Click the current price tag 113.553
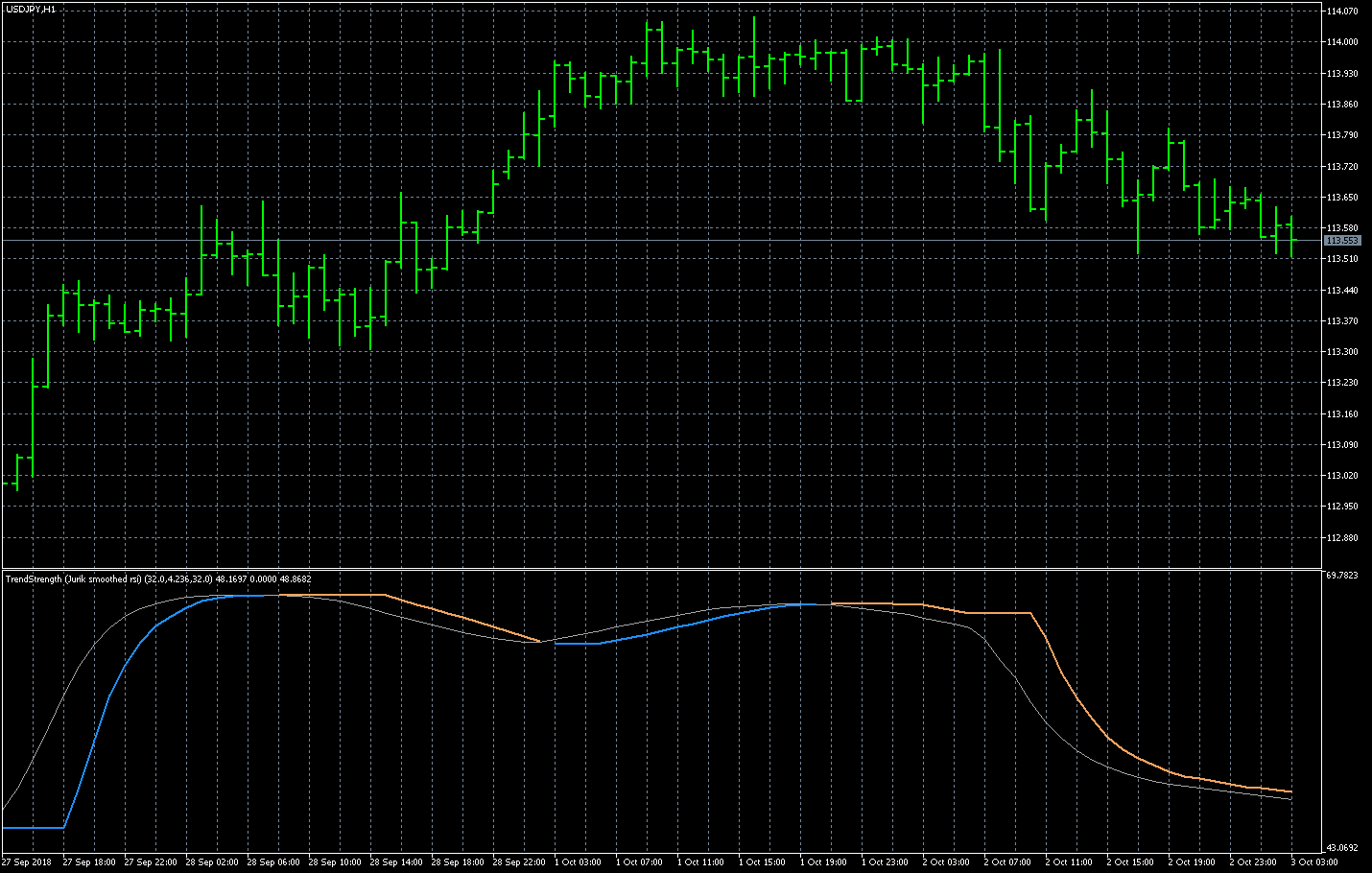 (x=1341, y=241)
